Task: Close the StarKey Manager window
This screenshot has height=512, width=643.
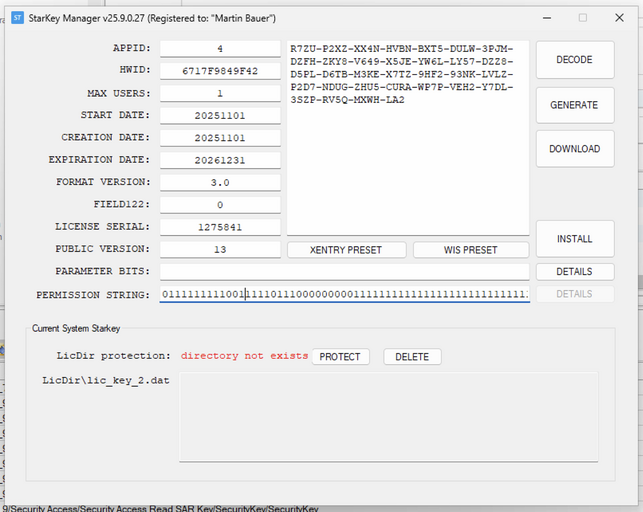Action: pos(619,18)
